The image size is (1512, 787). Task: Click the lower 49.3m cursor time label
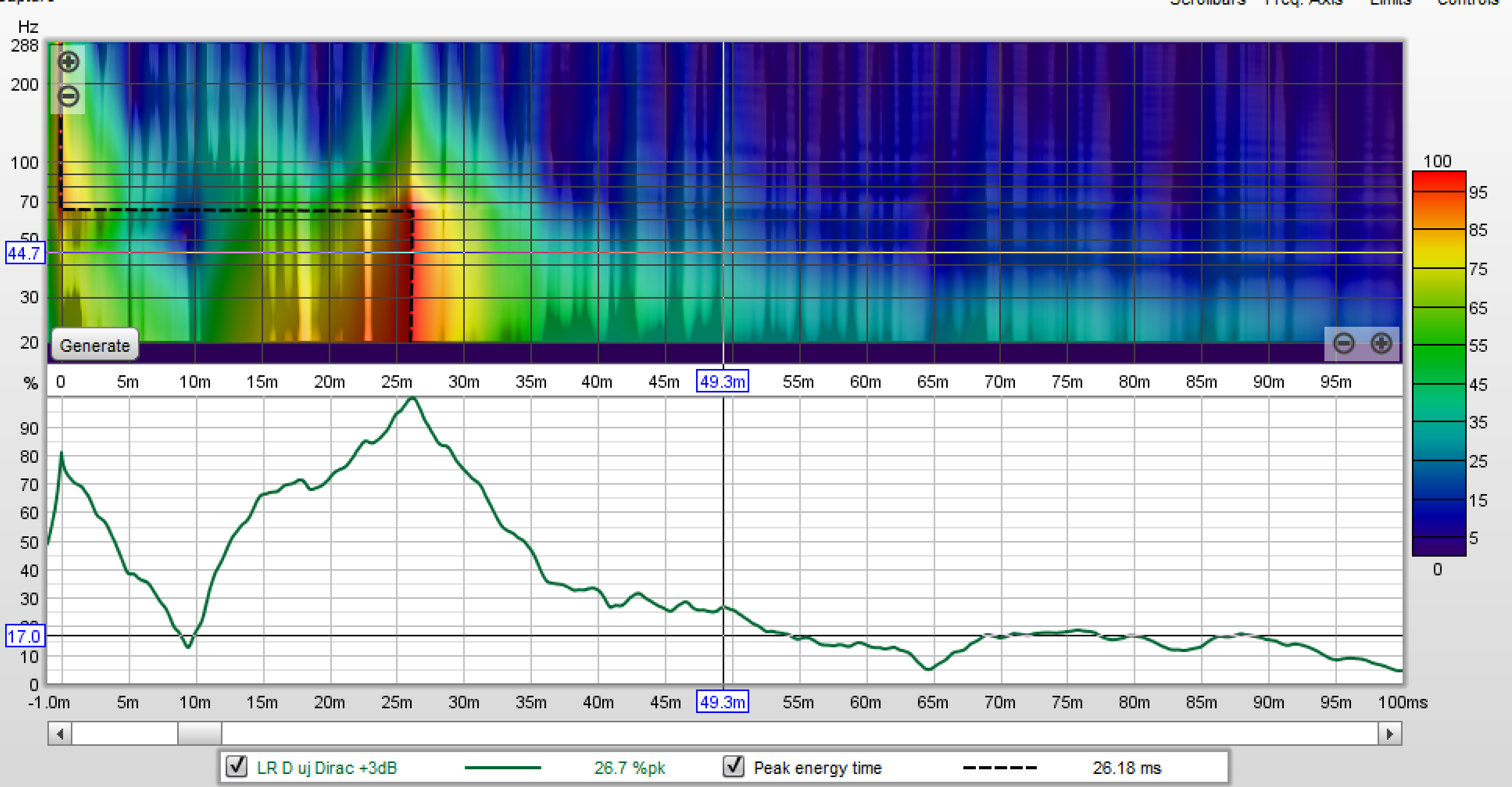tap(722, 702)
